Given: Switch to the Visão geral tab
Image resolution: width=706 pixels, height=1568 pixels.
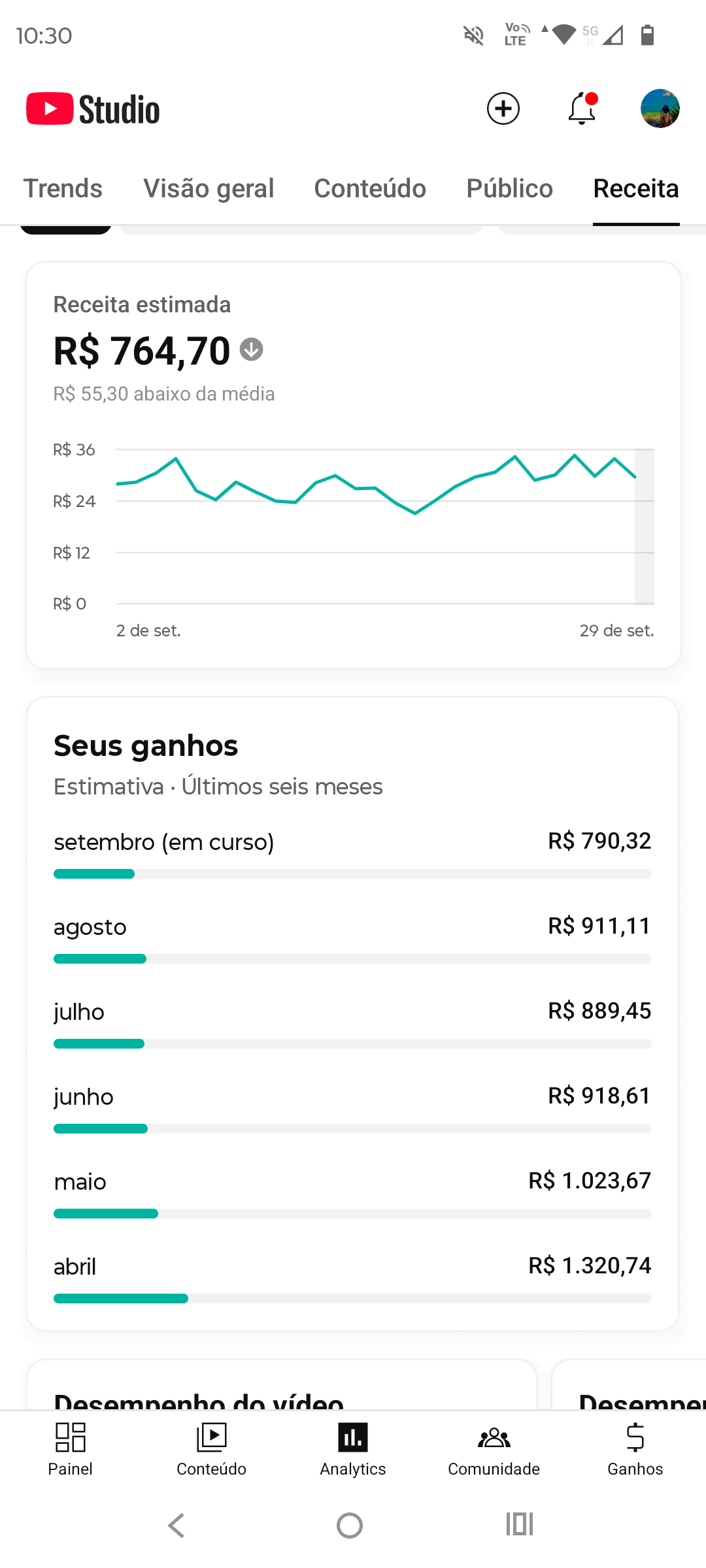Looking at the screenshot, I should pos(209,189).
